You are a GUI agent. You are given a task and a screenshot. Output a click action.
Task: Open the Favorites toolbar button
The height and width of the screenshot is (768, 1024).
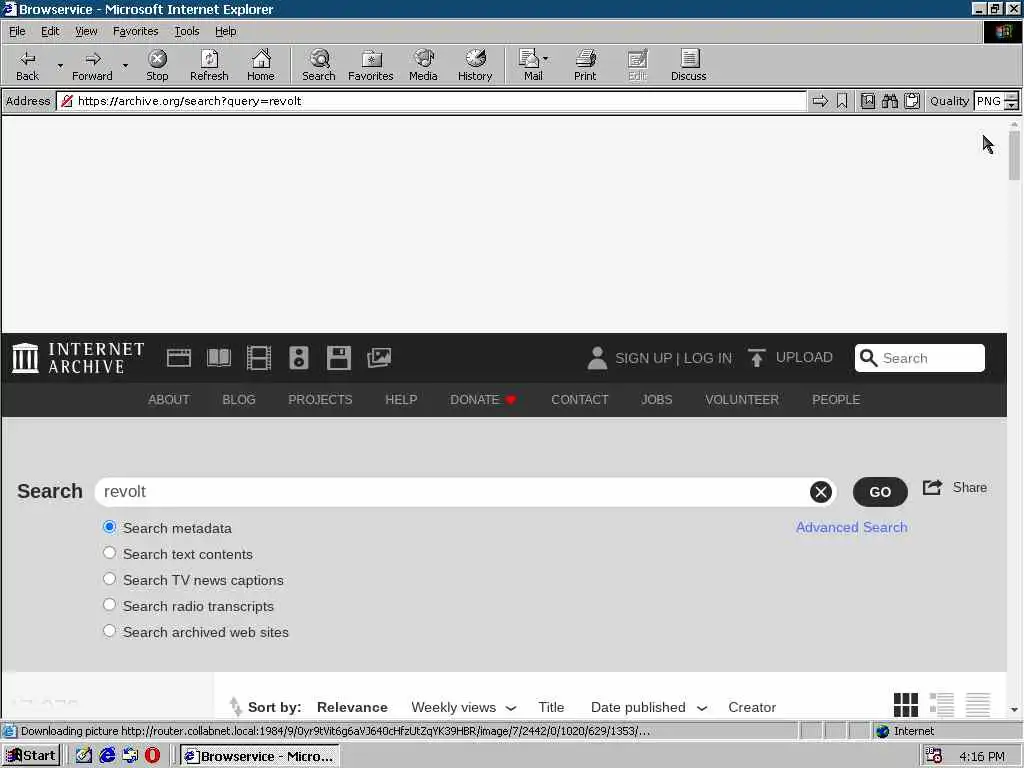point(371,65)
